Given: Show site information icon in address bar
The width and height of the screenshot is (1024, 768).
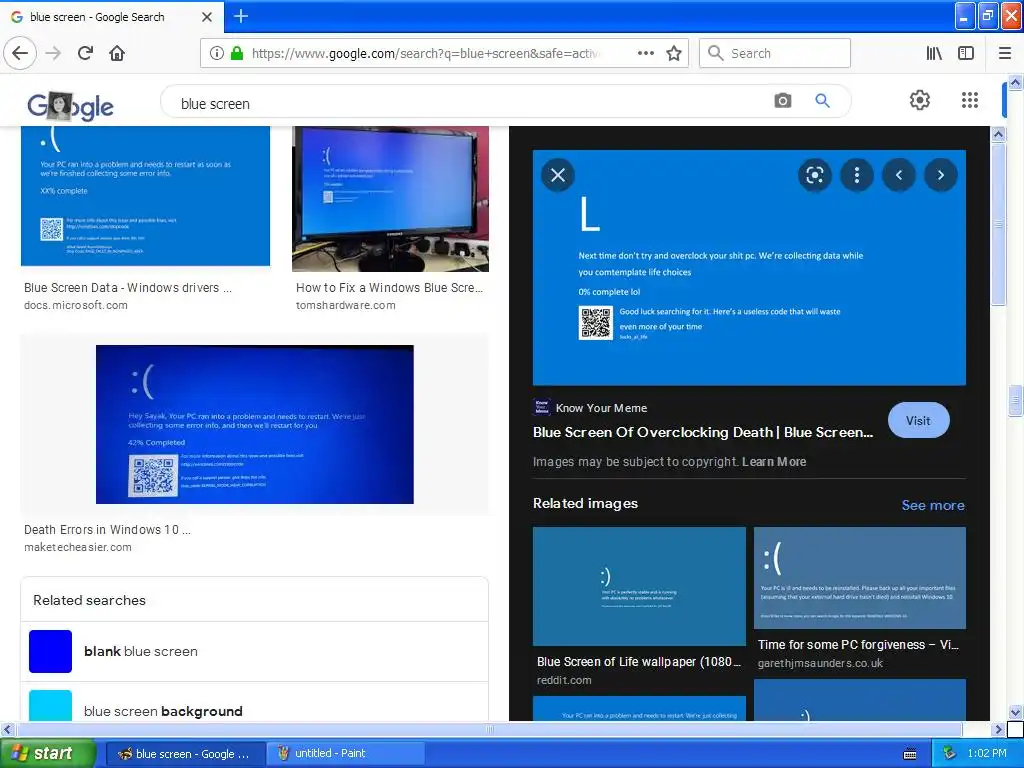Looking at the screenshot, I should (x=216, y=53).
